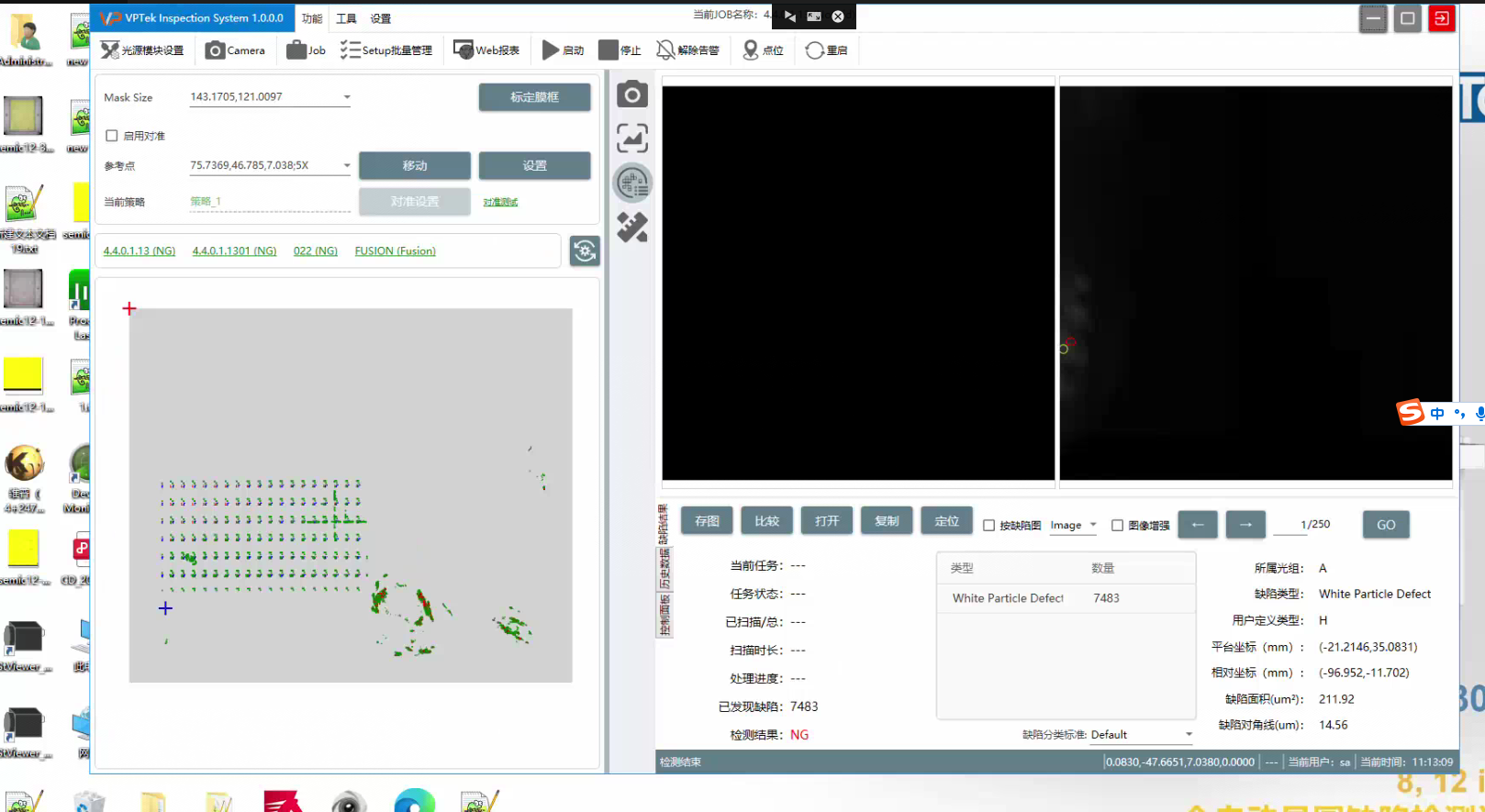Click the Administrator desktop icon
Screen dimensions: 1485x812
(x=25, y=41)
